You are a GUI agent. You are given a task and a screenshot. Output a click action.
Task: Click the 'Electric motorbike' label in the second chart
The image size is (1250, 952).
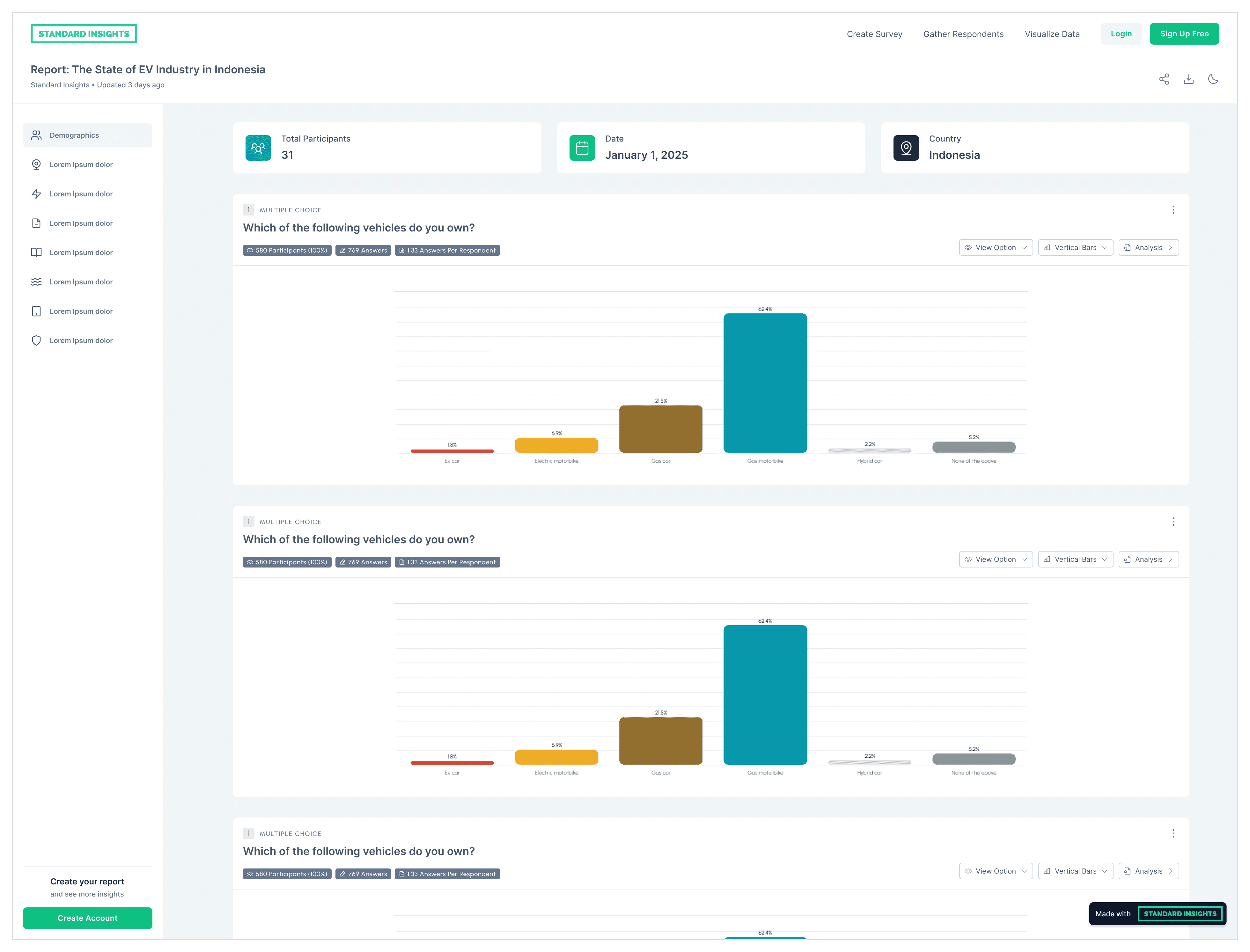pyautogui.click(x=556, y=773)
